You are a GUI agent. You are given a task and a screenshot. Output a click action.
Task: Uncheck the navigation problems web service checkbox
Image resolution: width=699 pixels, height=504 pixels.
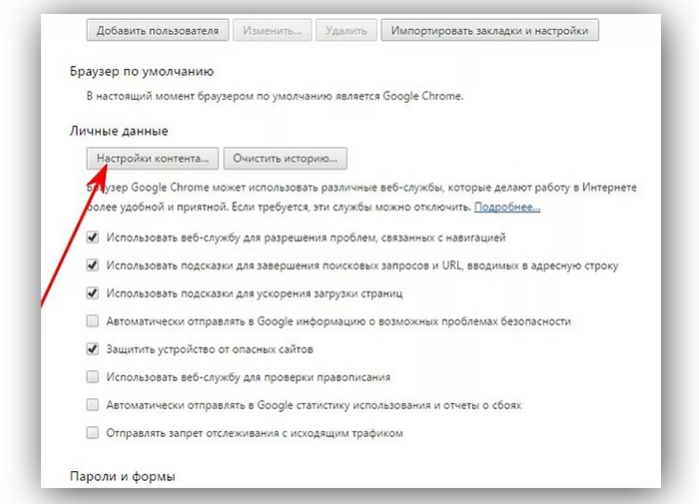tap(92, 237)
